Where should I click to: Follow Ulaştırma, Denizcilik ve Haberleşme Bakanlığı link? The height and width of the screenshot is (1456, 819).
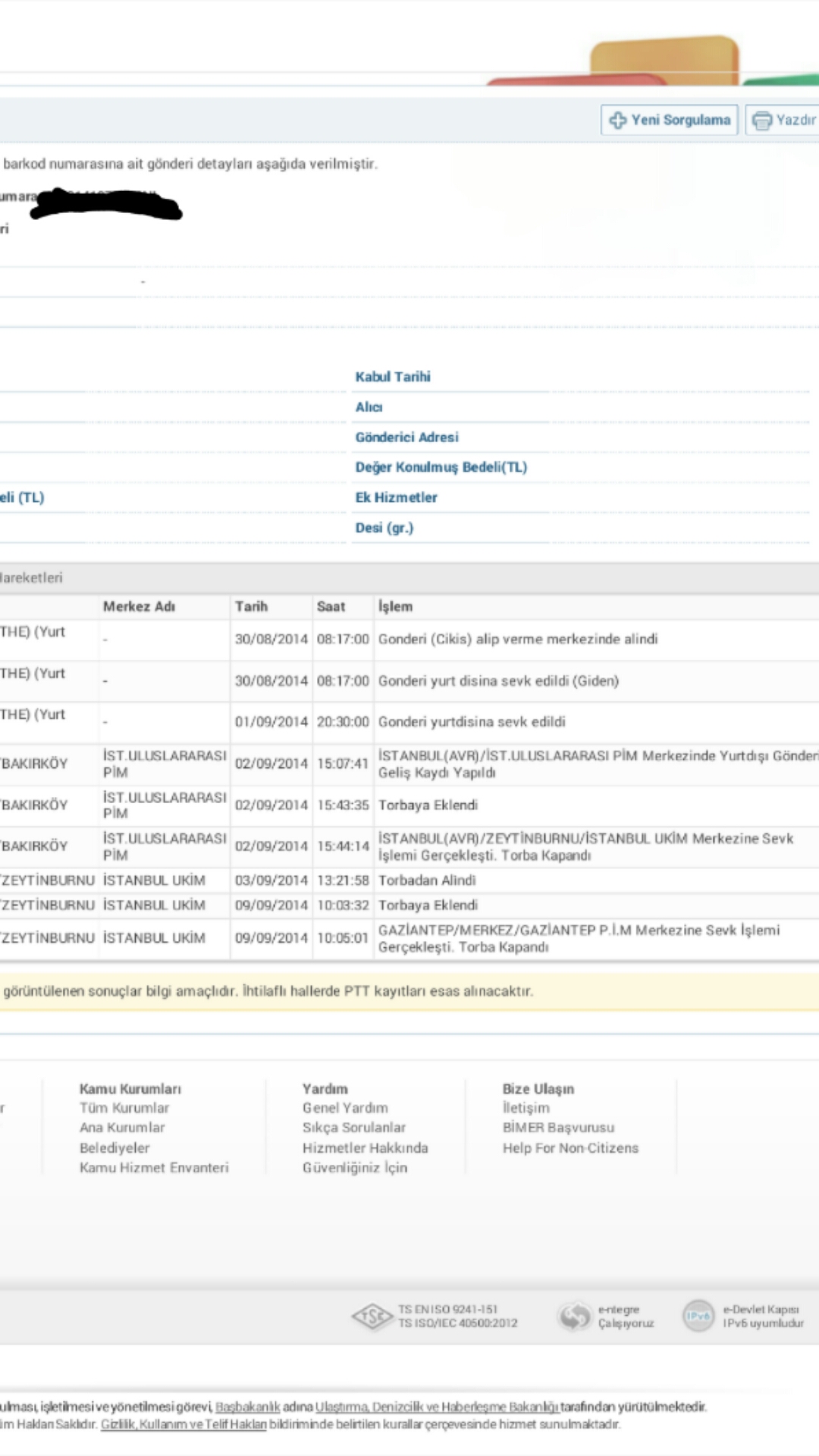[438, 1407]
